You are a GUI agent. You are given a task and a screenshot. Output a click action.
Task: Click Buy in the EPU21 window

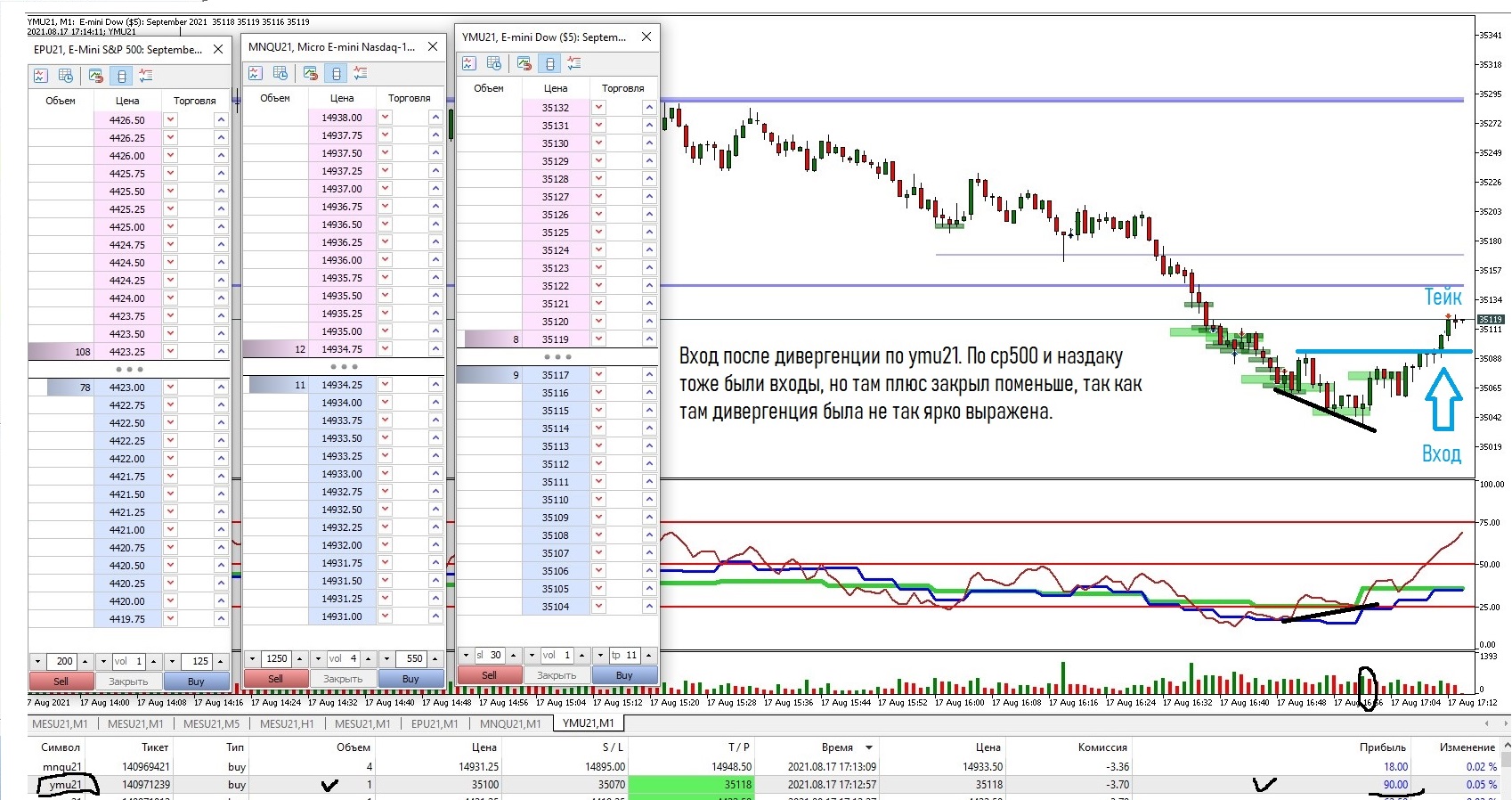coord(196,682)
